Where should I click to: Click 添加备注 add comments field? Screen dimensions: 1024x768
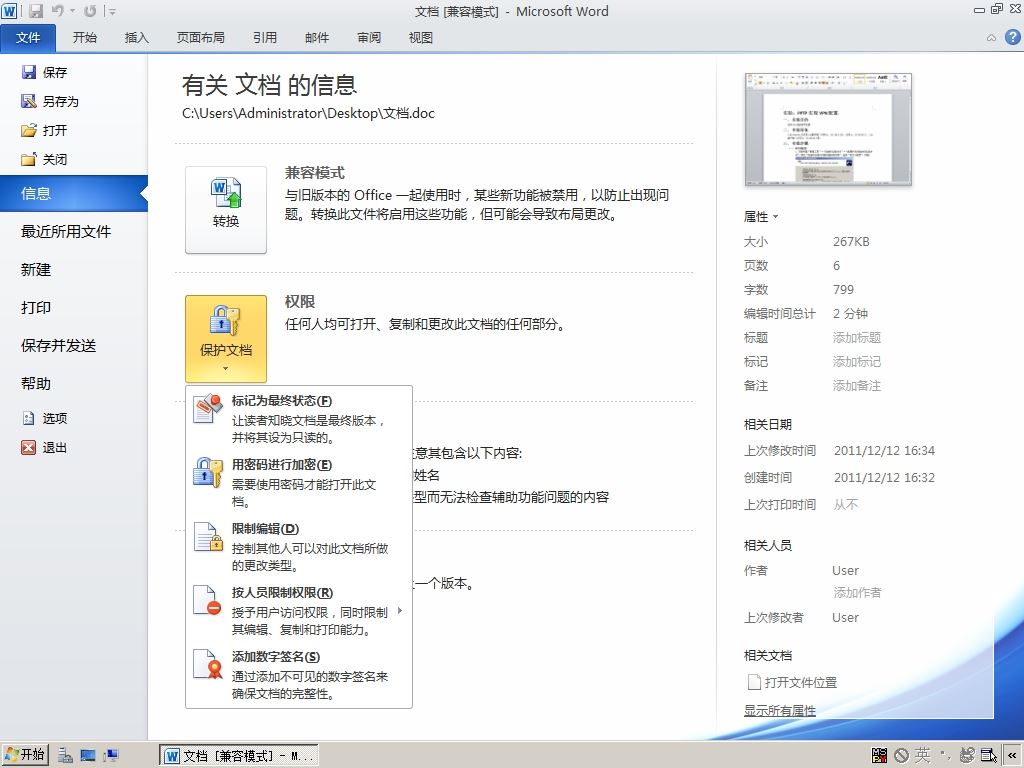click(857, 386)
